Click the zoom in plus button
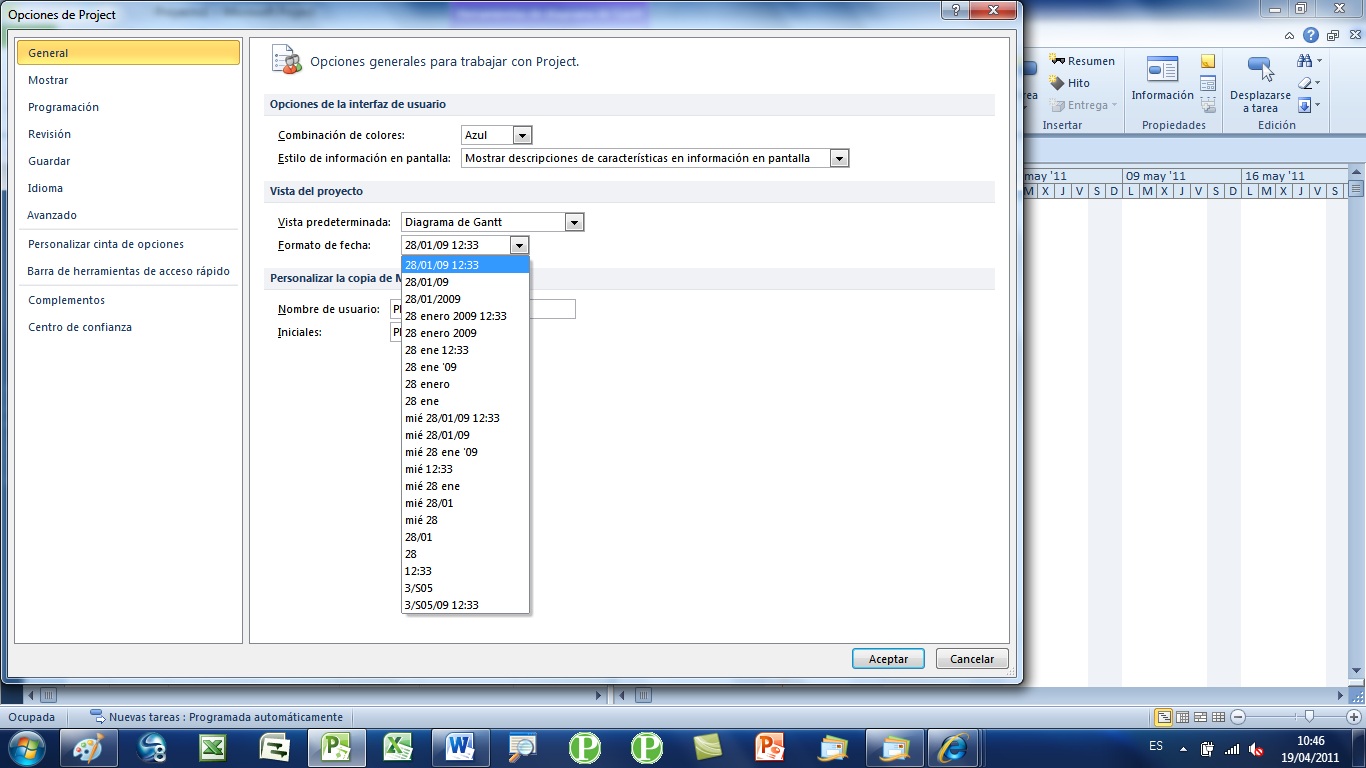 (x=1354, y=717)
